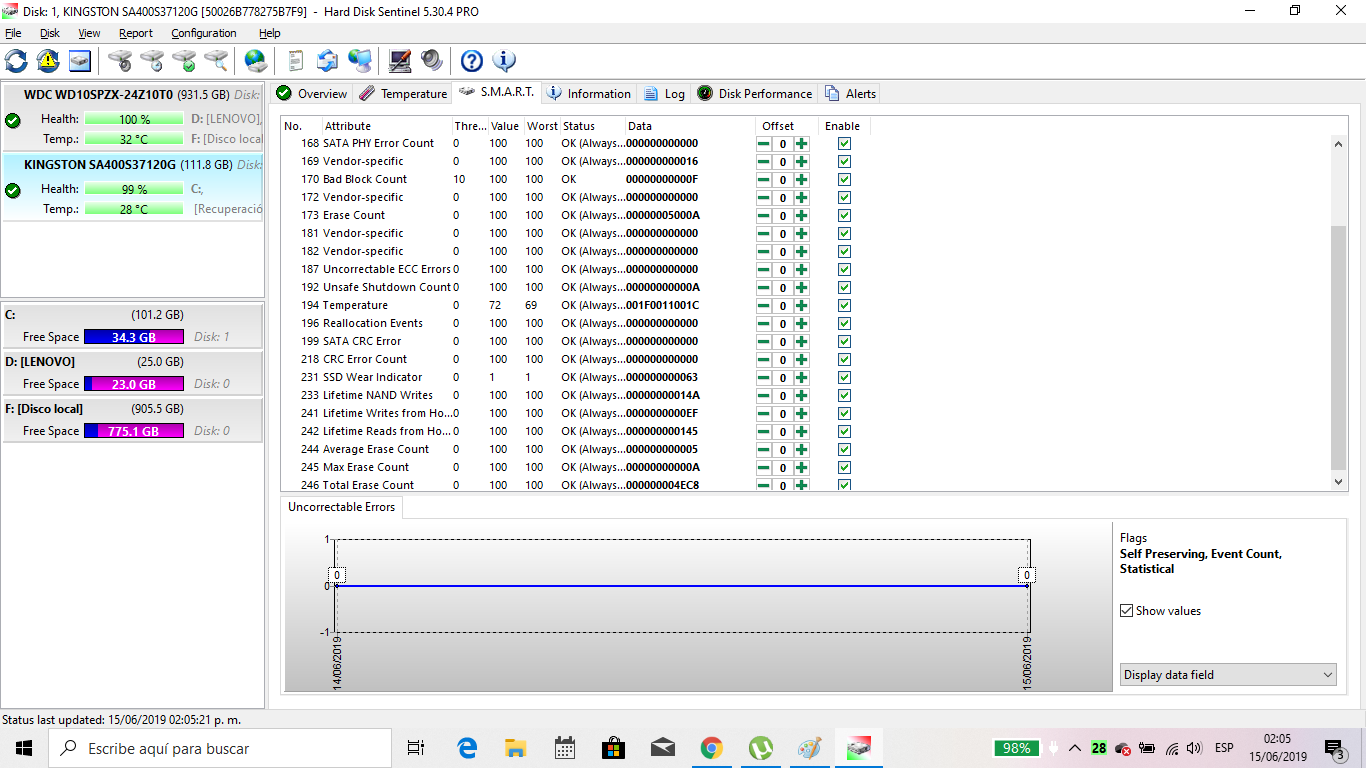Click the disk magnifier surface test icon
The width and height of the screenshot is (1366, 768).
(x=216, y=60)
